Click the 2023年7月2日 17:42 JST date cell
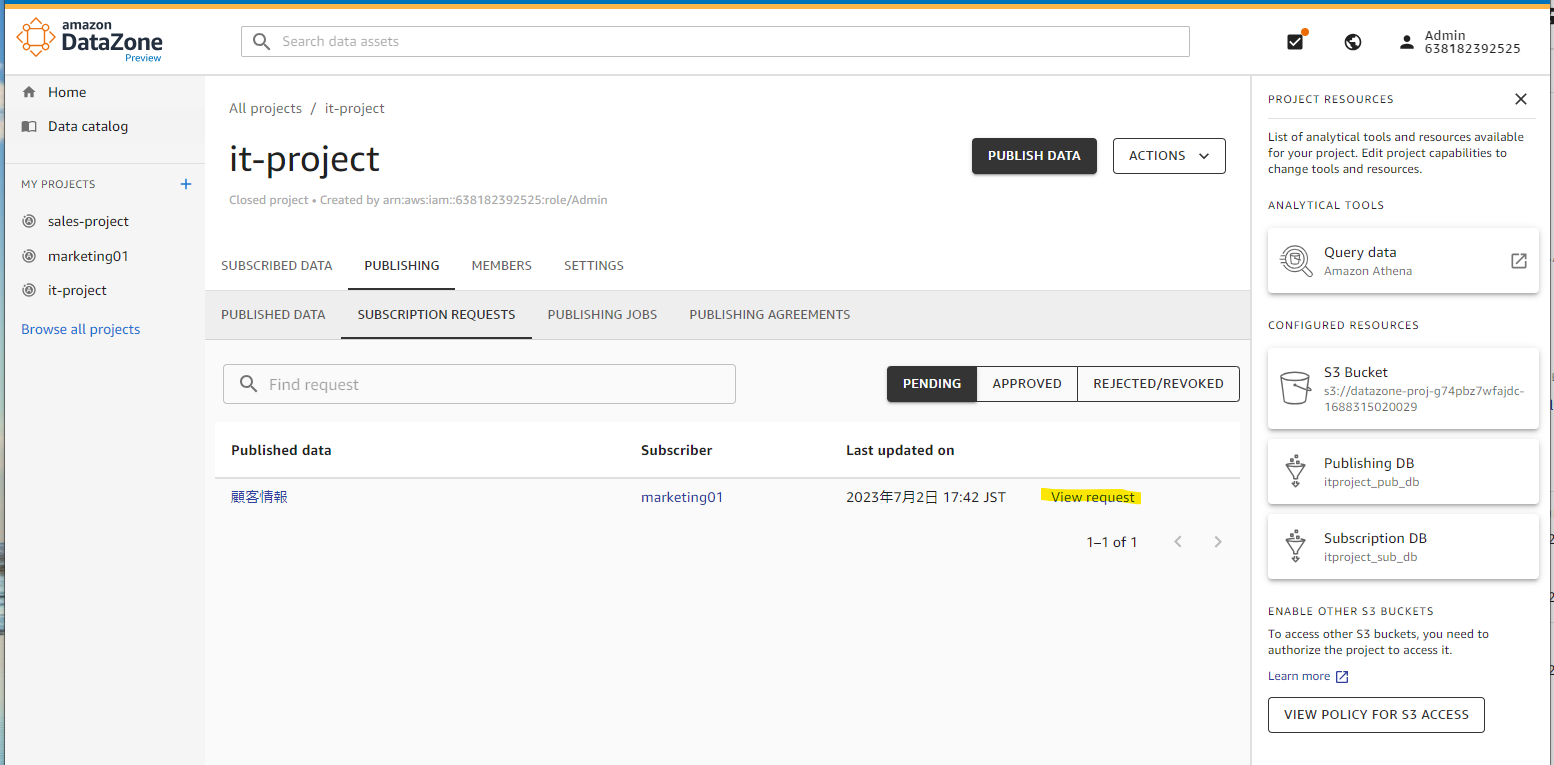Image resolution: width=1554 pixels, height=765 pixels. [926, 497]
